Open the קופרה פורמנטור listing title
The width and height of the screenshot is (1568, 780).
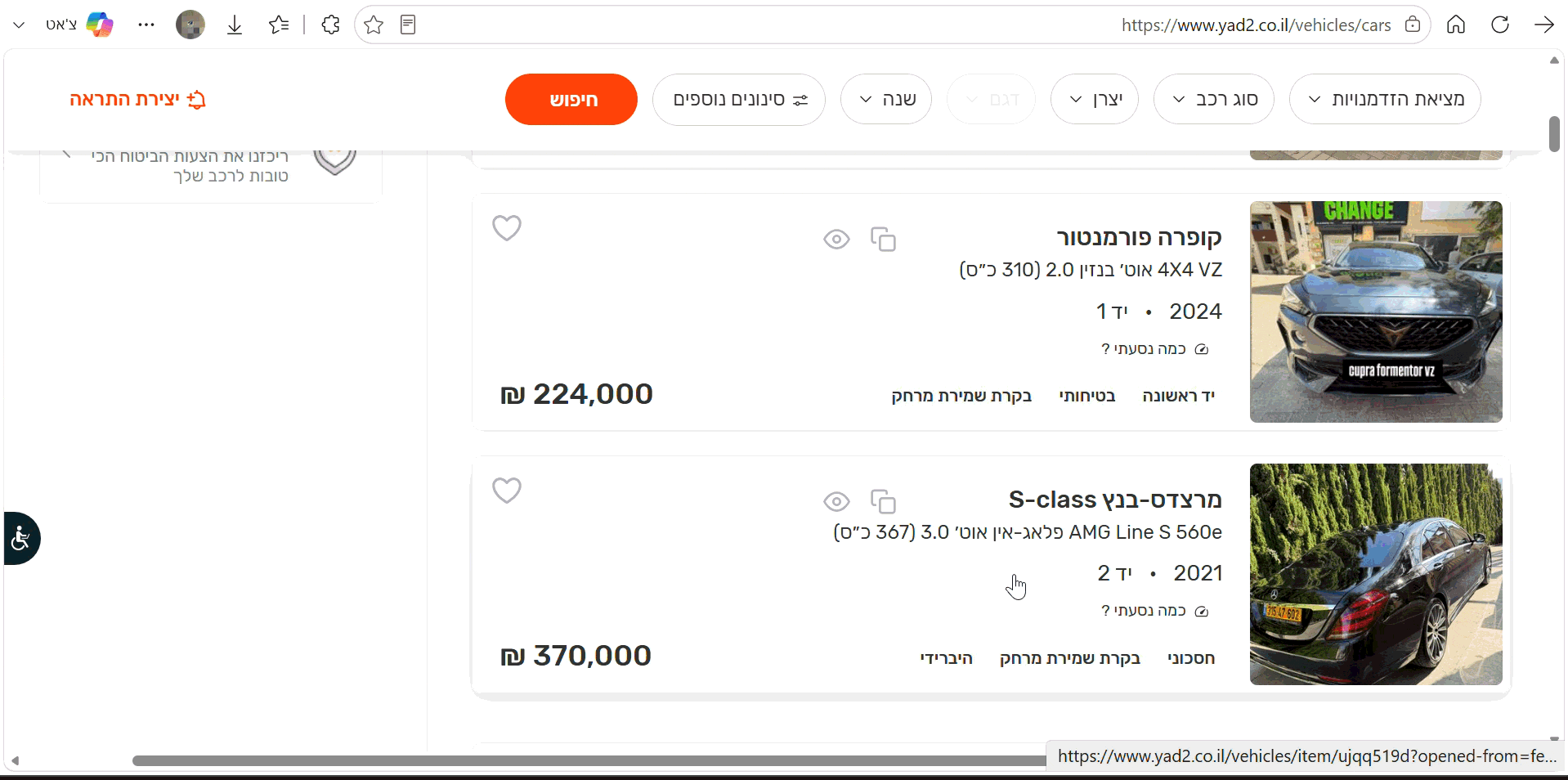tap(1139, 238)
